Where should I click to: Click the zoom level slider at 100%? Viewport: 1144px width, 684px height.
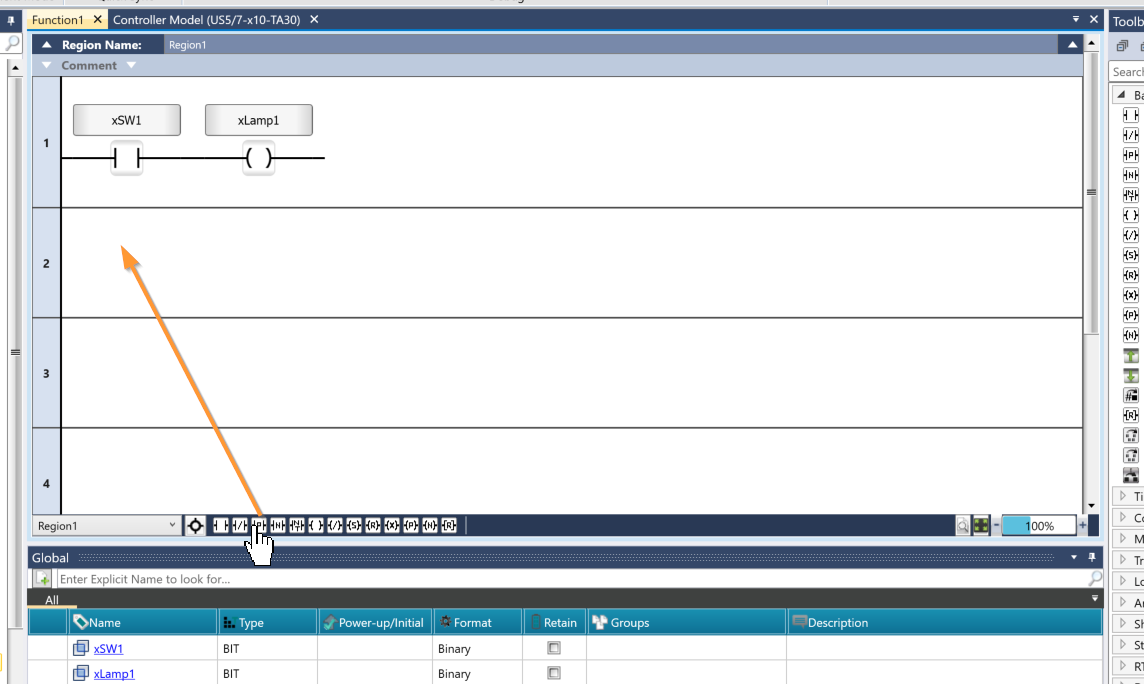coord(1038,526)
